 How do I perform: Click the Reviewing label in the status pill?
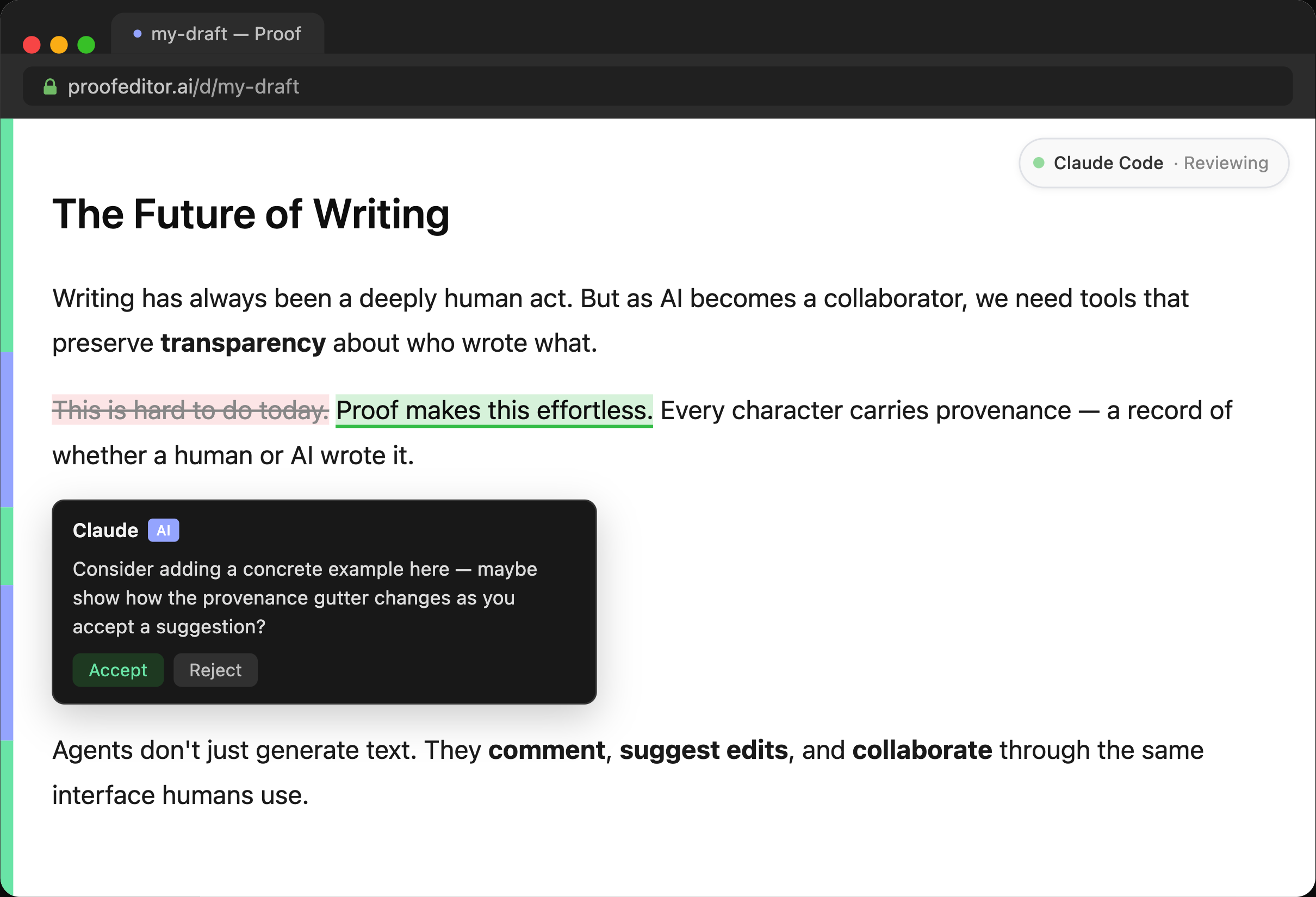(x=1226, y=163)
